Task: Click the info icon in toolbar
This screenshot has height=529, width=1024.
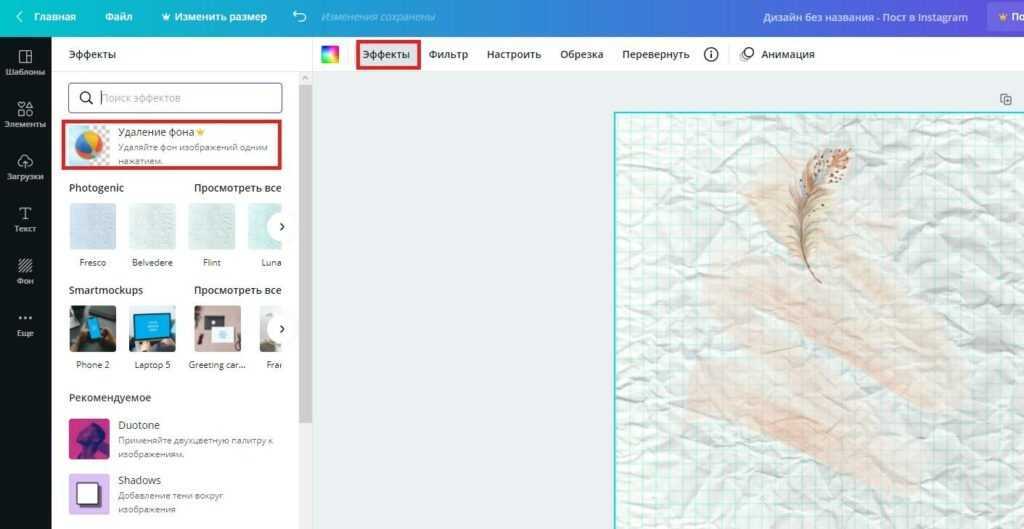Action: click(711, 54)
